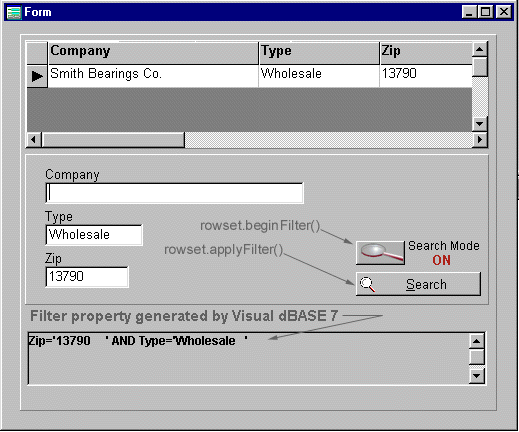Maximize the Form window

(x=486, y=12)
